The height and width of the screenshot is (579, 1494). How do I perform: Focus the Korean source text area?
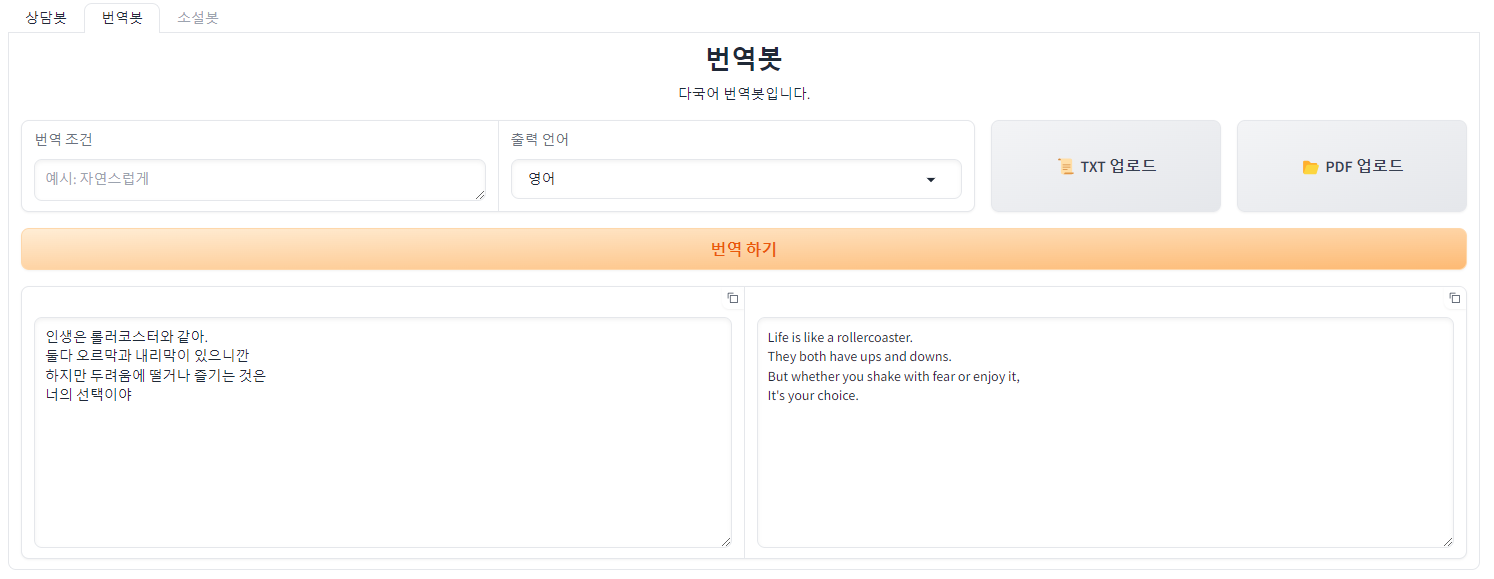tap(383, 433)
